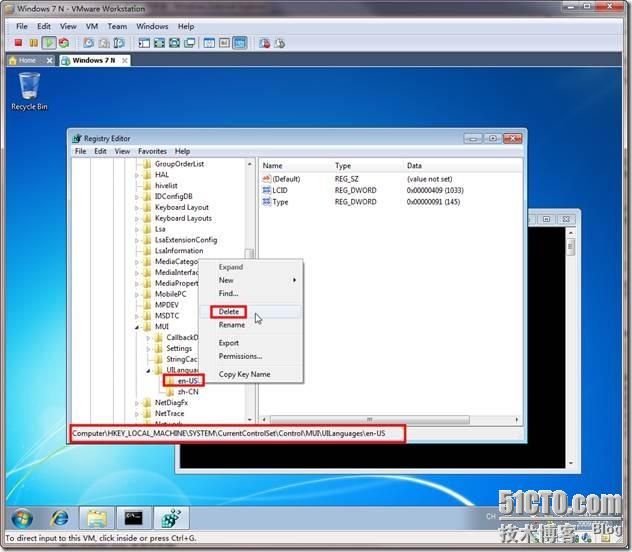Open Permissions... from the context menu
The image size is (632, 552).
251,356
